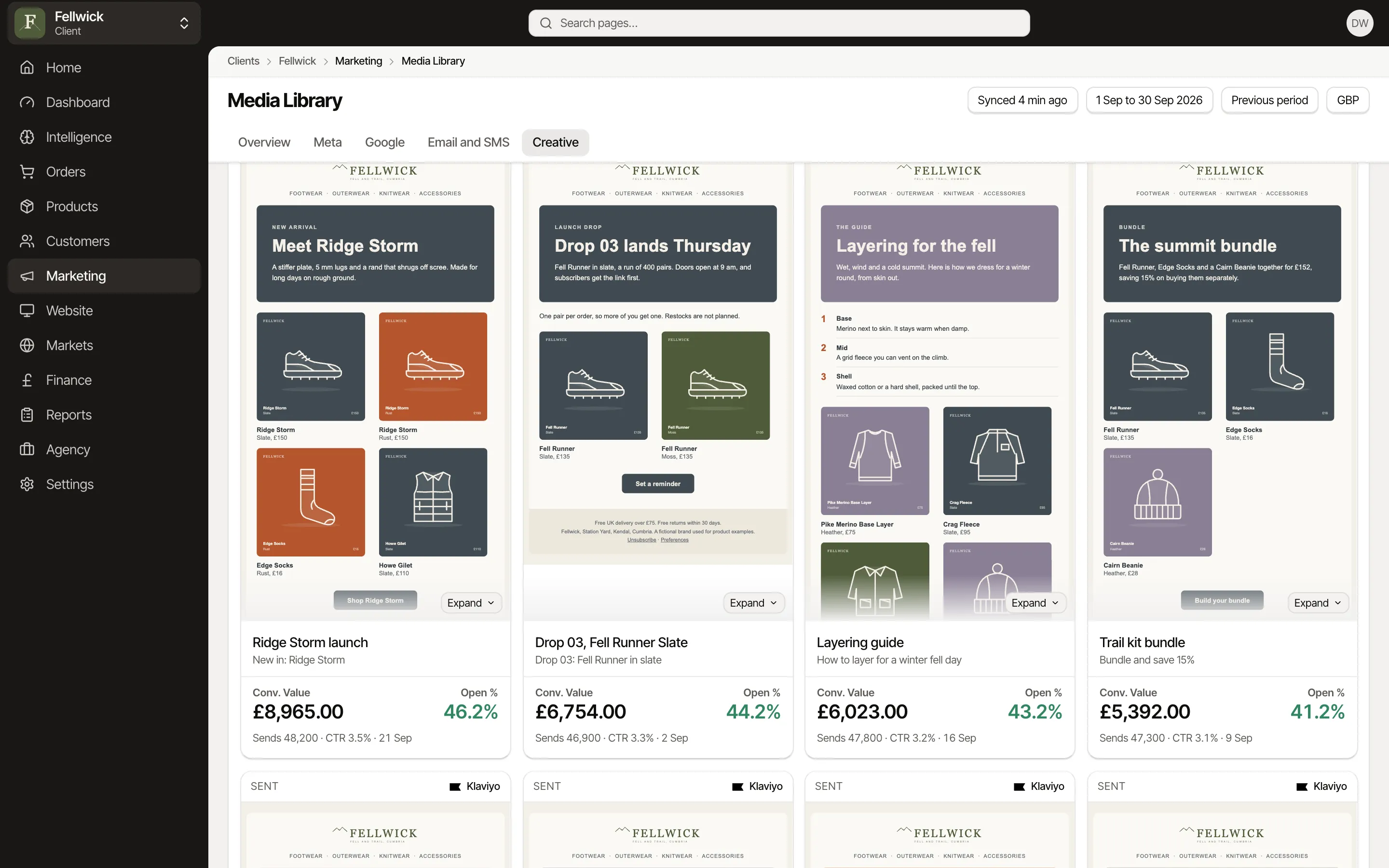Click the Marketing megaphone icon
The height and width of the screenshot is (868, 1389).
27,276
